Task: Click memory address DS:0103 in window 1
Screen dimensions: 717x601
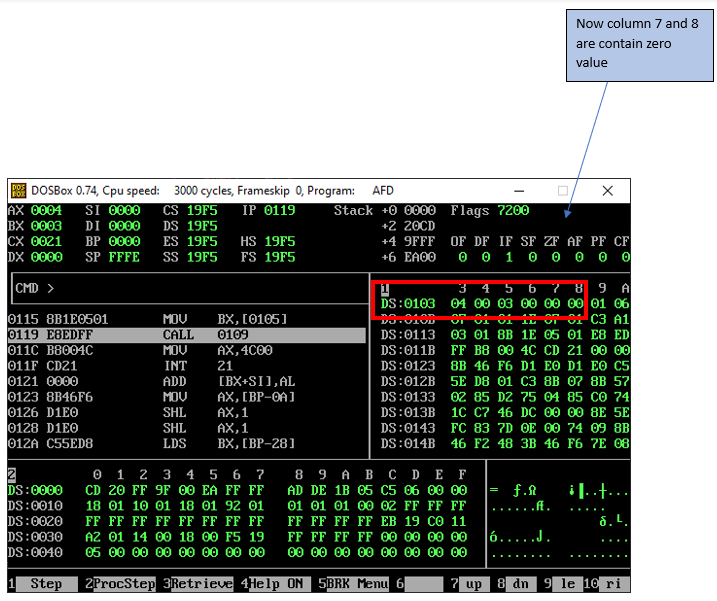Action: tap(408, 304)
